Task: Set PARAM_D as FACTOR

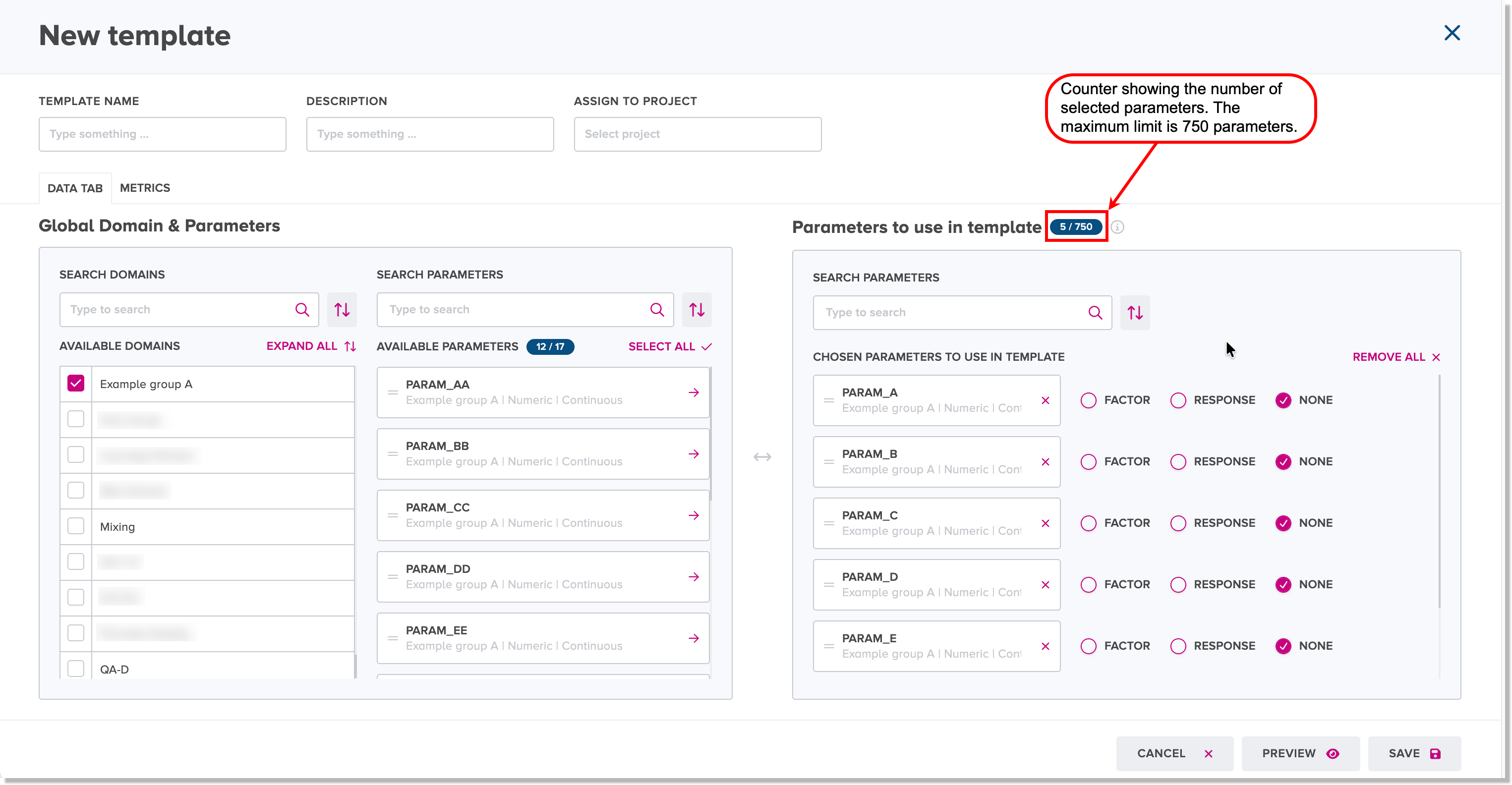Action: [1088, 585]
